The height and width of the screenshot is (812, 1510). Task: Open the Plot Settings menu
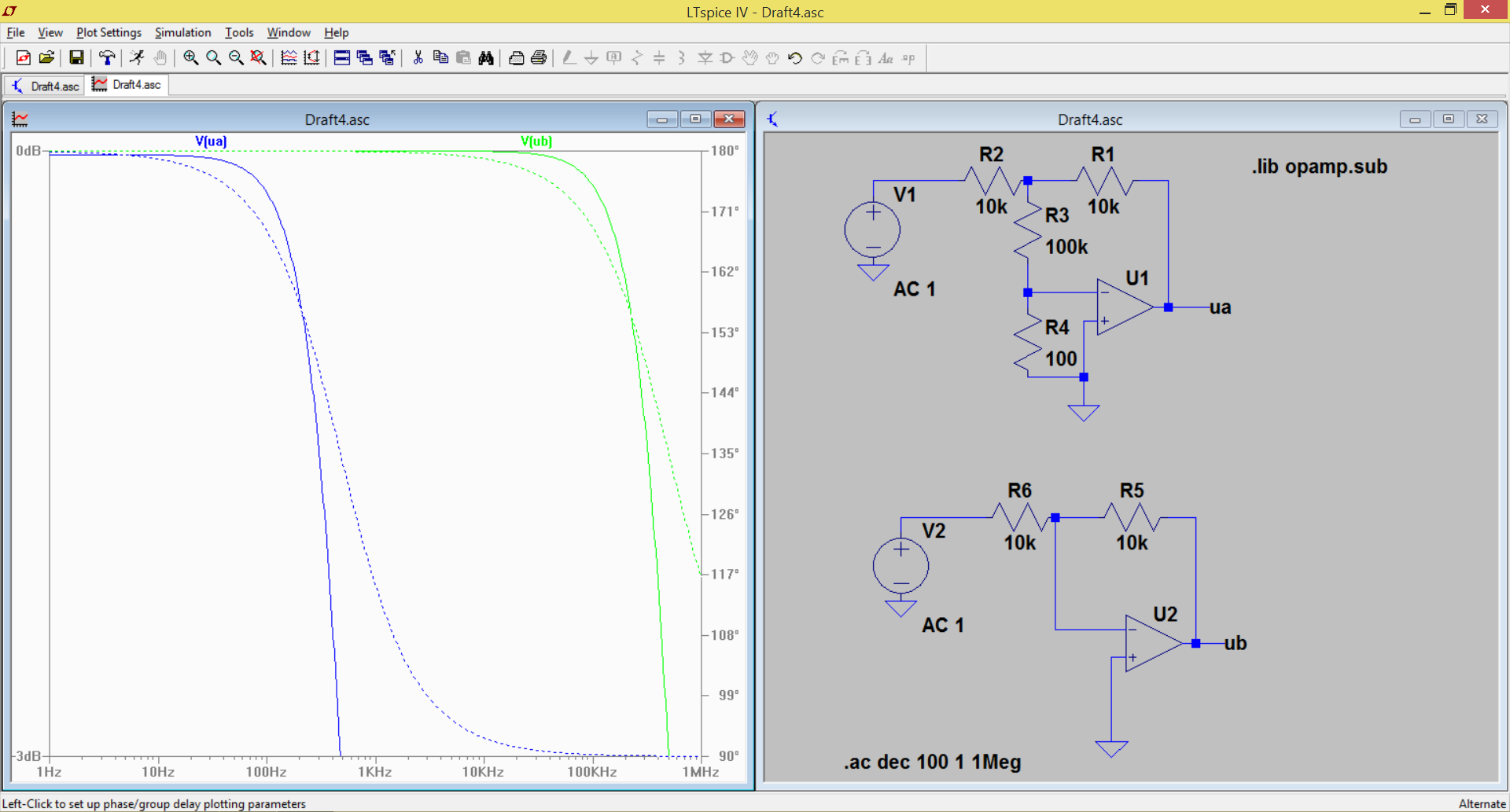coord(109,32)
